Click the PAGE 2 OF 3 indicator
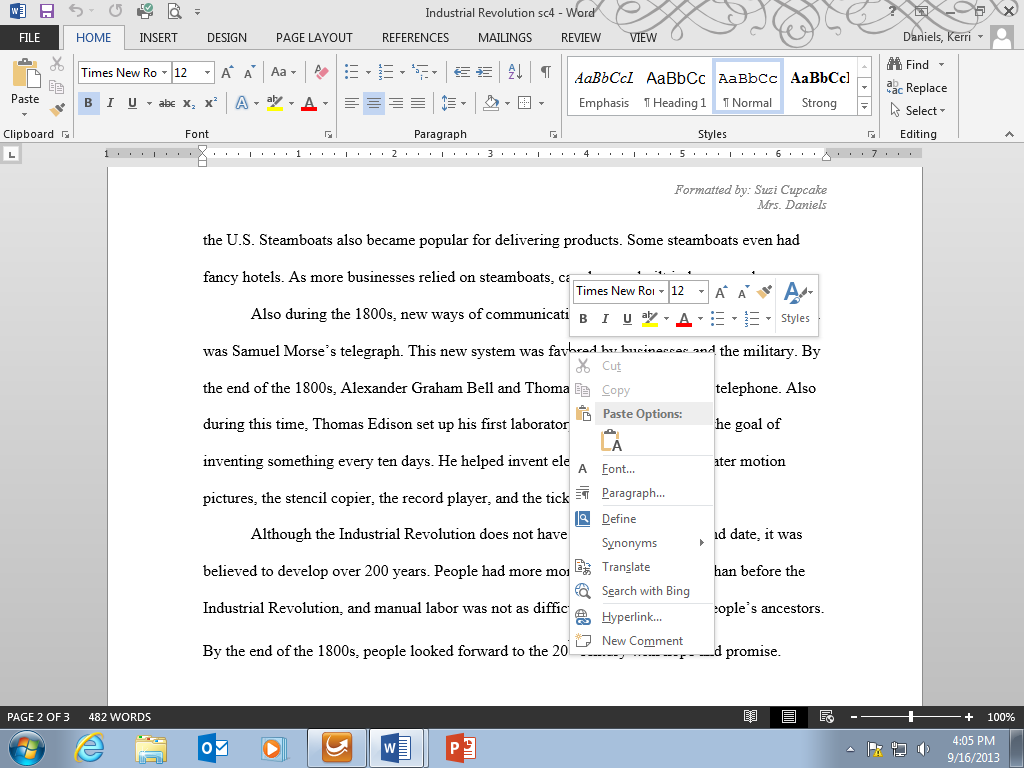 tap(38, 717)
